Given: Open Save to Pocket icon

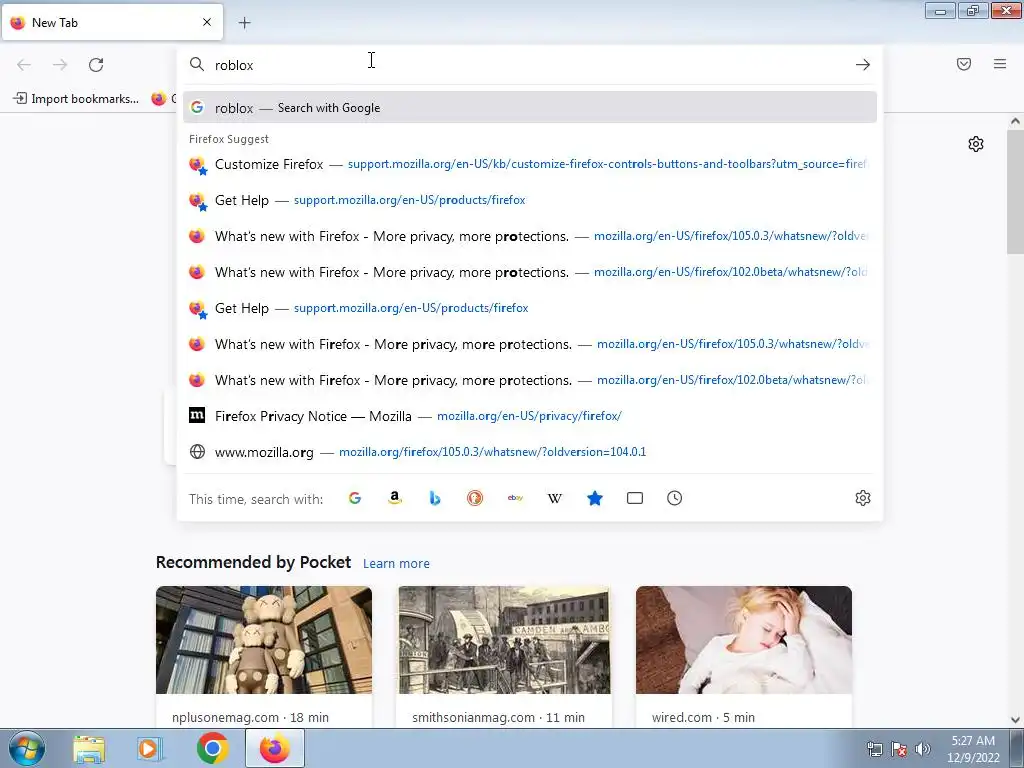Looking at the screenshot, I should pos(964,64).
